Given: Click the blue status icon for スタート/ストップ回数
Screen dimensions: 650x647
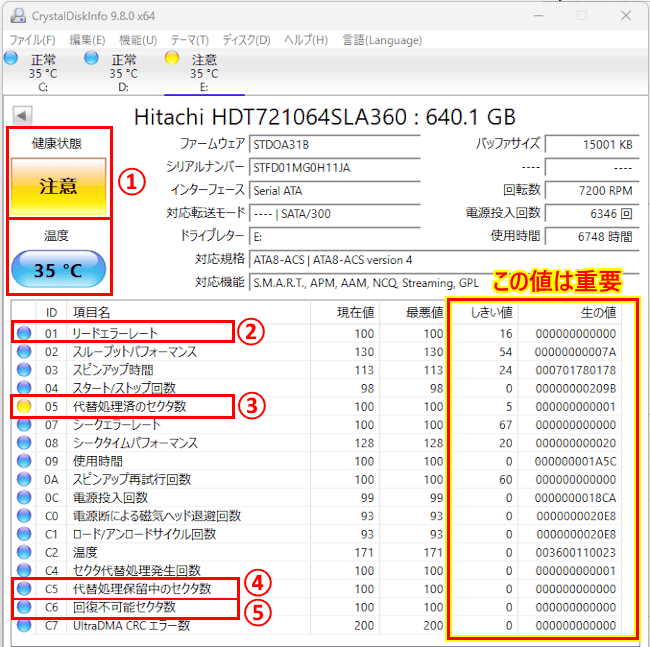Looking at the screenshot, I should coord(24,388).
